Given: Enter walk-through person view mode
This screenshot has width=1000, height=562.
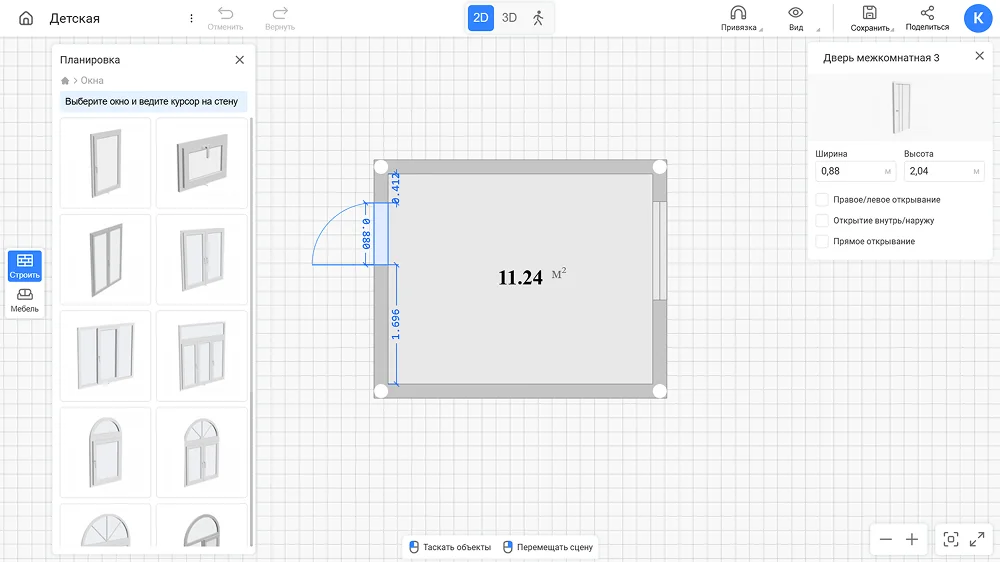Looking at the screenshot, I should [x=538, y=18].
